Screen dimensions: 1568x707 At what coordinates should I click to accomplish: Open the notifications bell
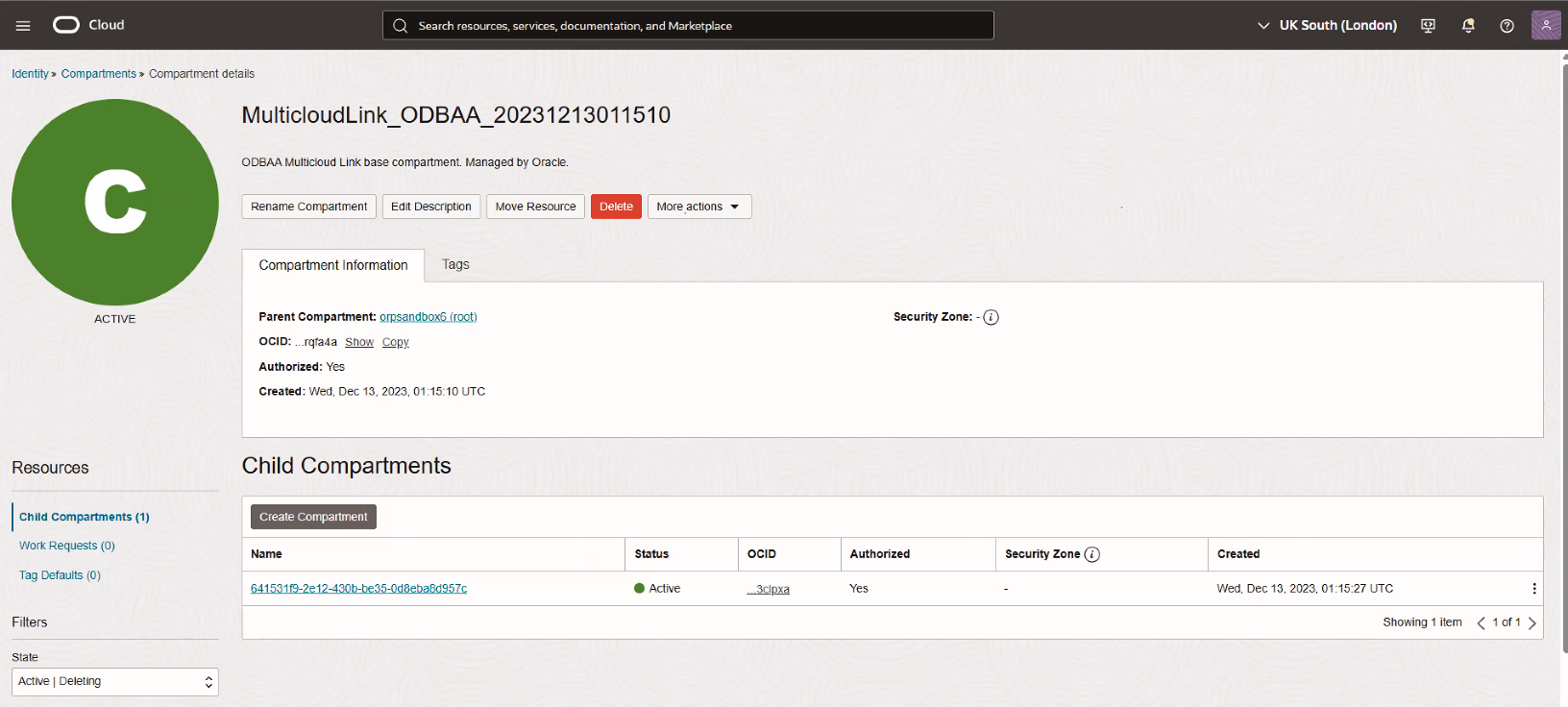click(1467, 26)
